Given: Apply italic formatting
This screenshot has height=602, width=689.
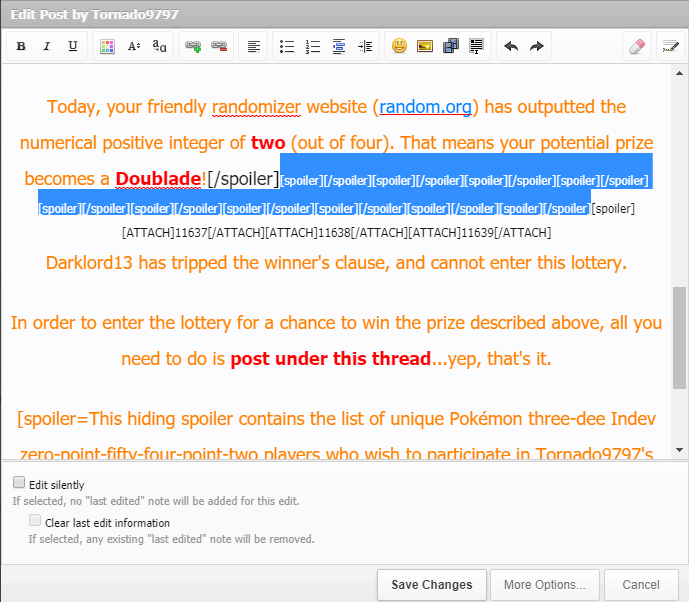Looking at the screenshot, I should click(46, 47).
